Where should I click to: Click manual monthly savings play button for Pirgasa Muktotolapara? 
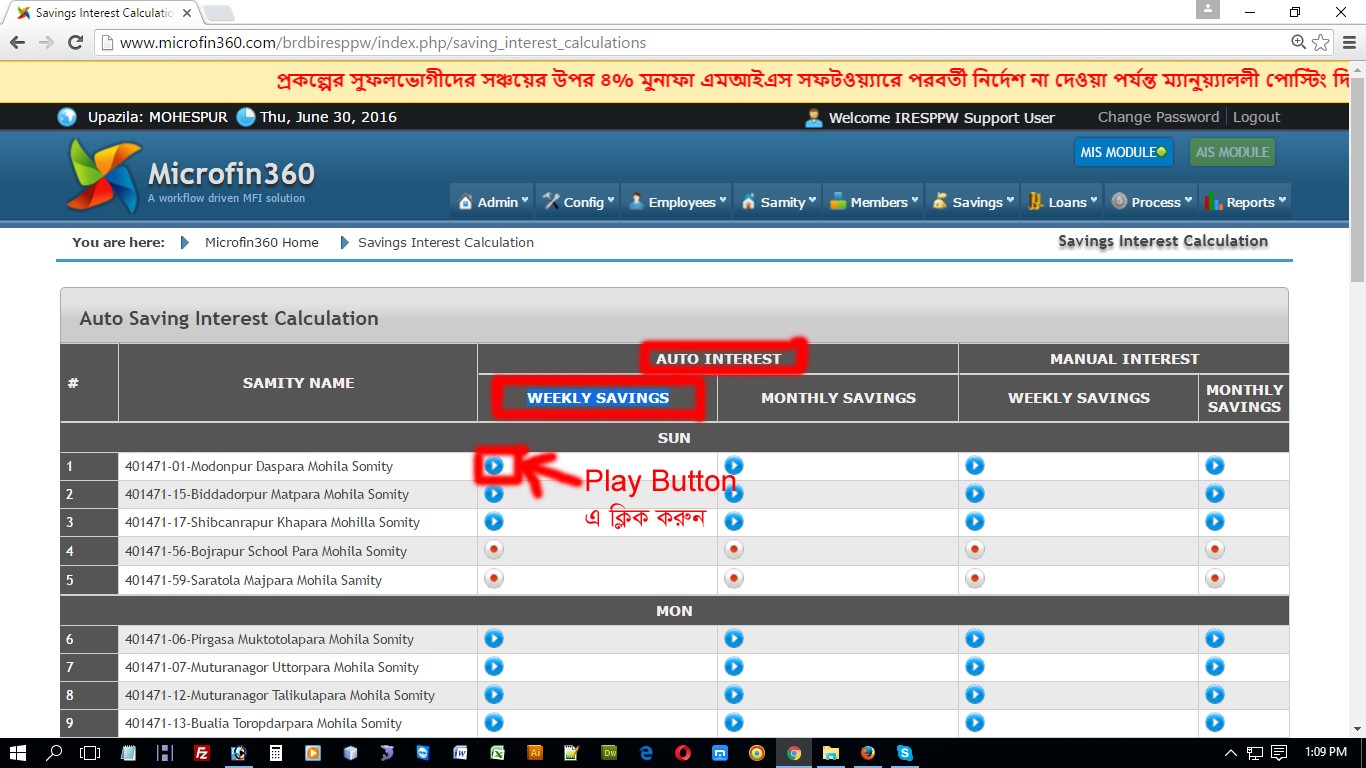pyautogui.click(x=1214, y=639)
